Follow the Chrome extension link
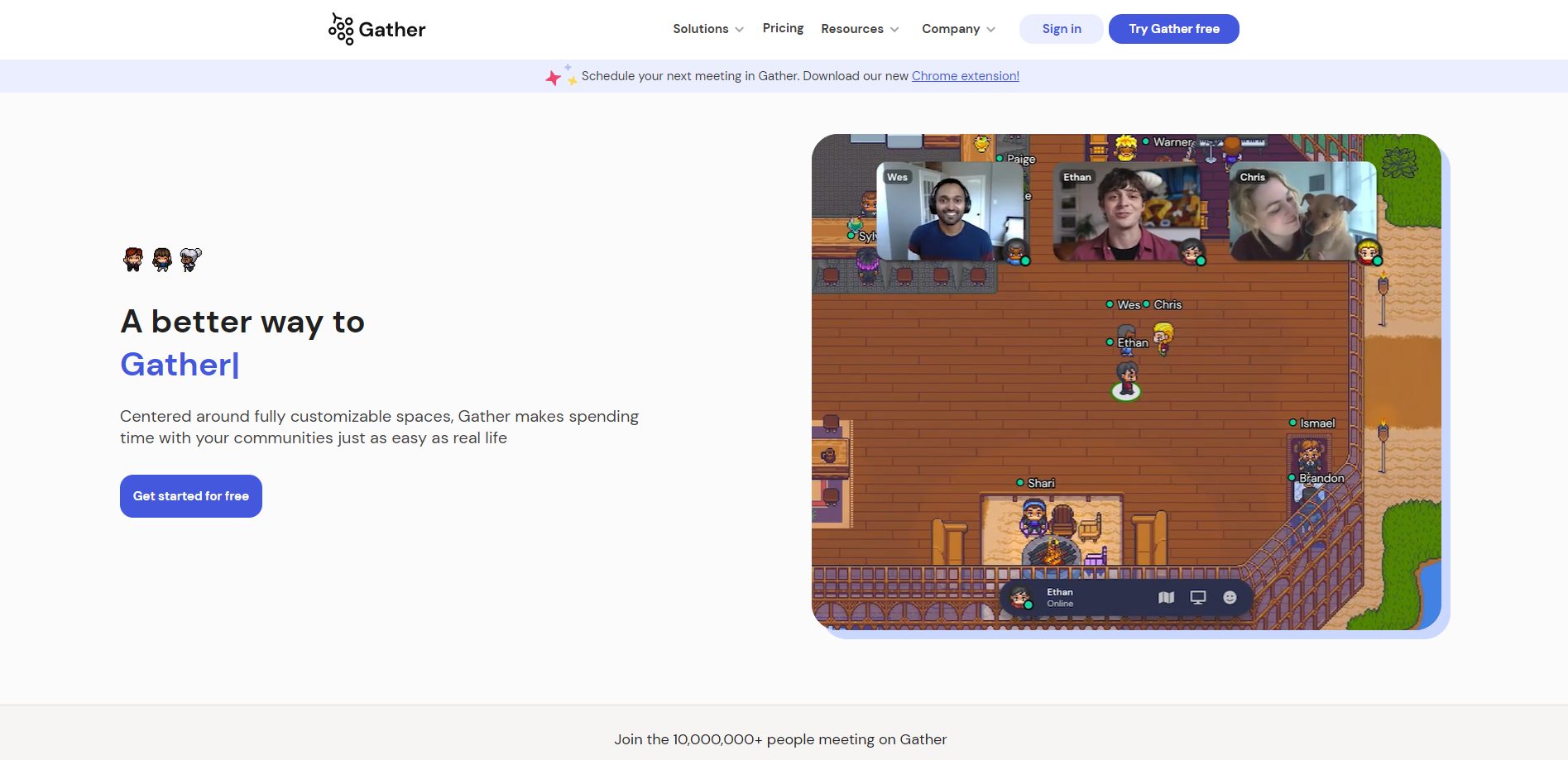 966,76
